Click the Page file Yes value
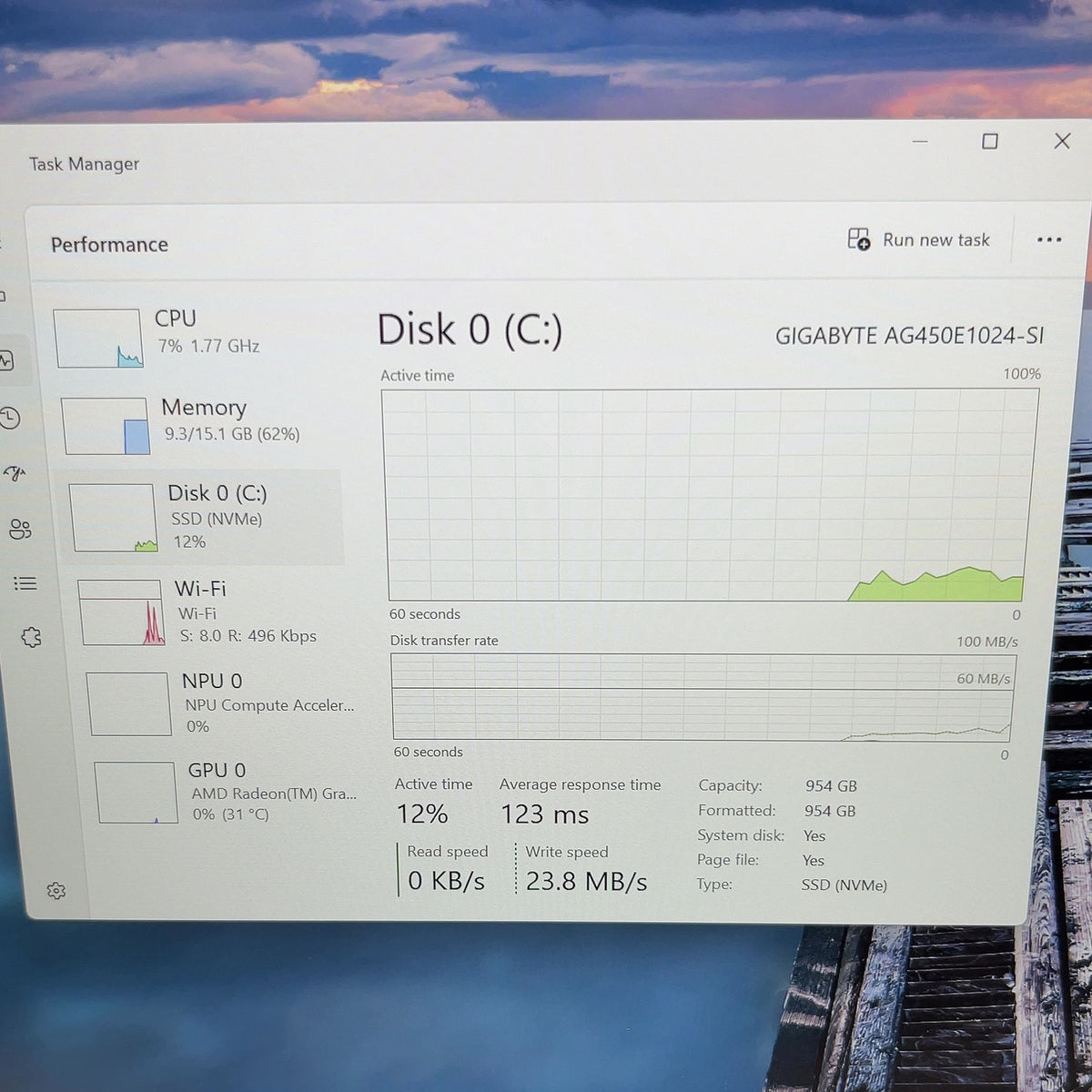Image resolution: width=1092 pixels, height=1092 pixels. 814,860
